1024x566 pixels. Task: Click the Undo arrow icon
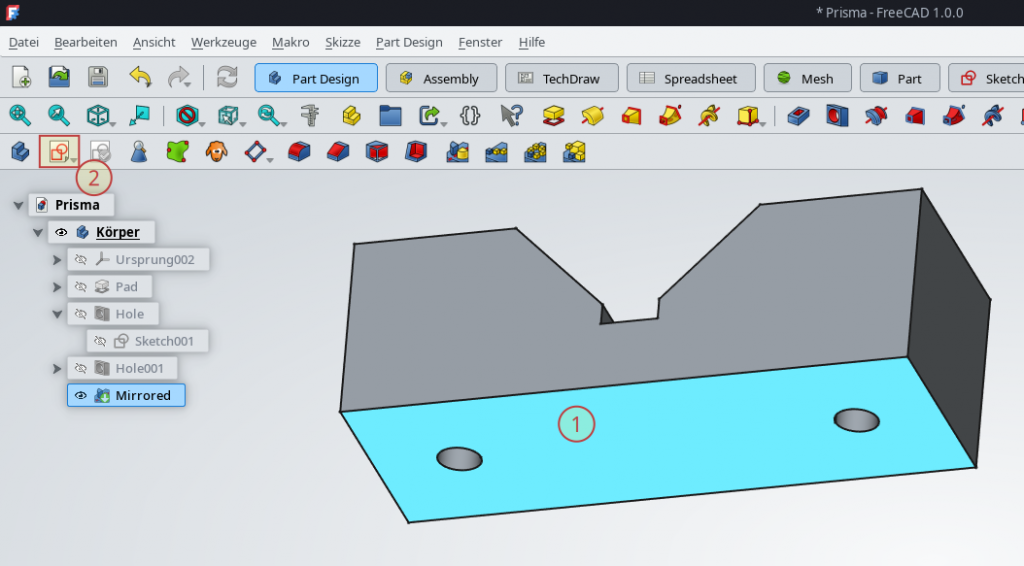(x=140, y=78)
